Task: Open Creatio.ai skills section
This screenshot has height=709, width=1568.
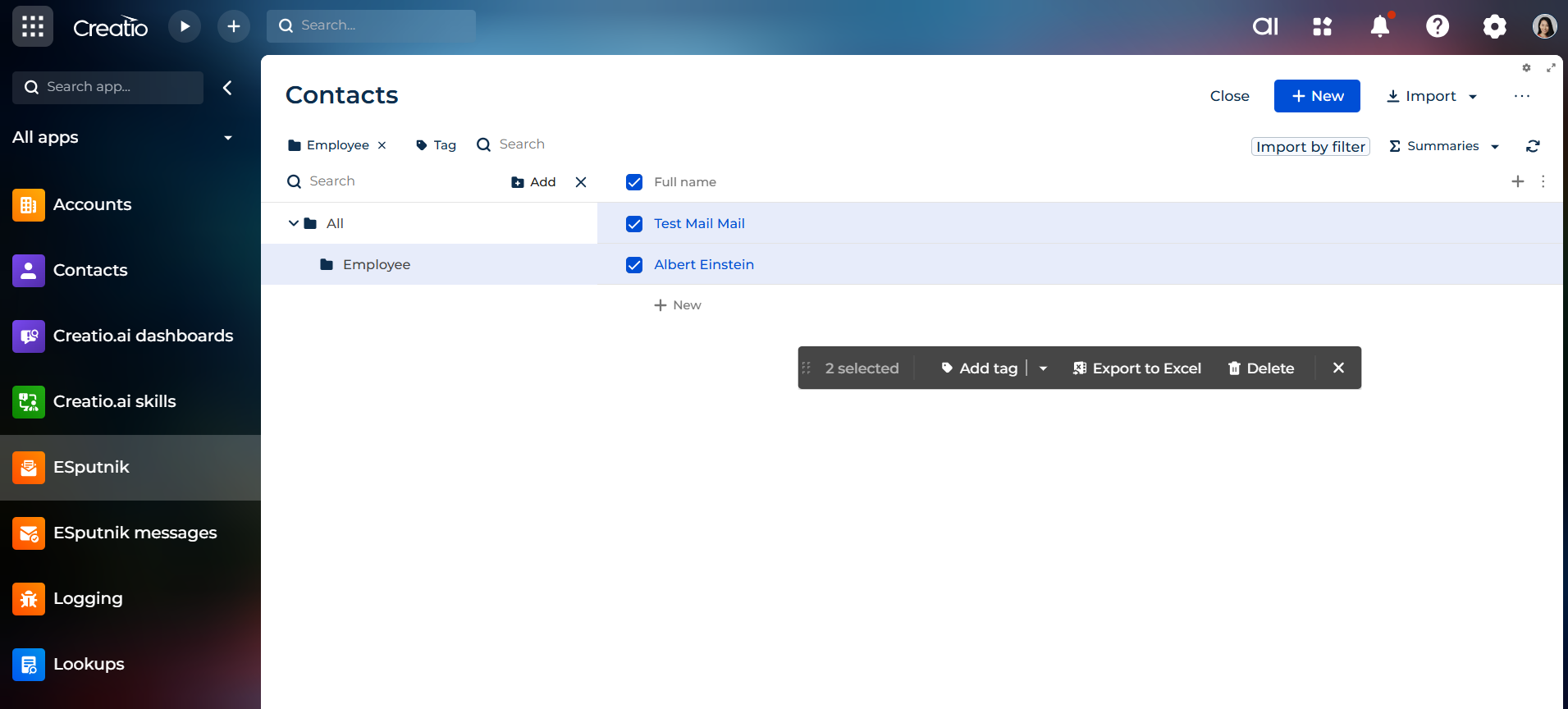Action: coord(130,401)
